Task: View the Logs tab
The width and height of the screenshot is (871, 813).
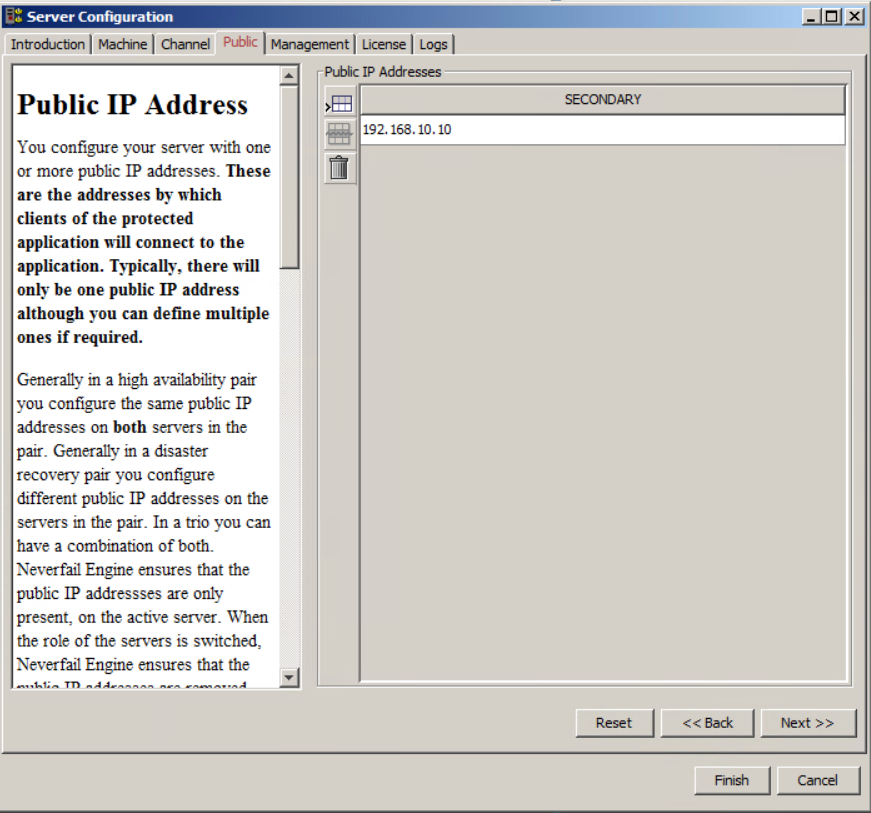Action: coord(433,44)
